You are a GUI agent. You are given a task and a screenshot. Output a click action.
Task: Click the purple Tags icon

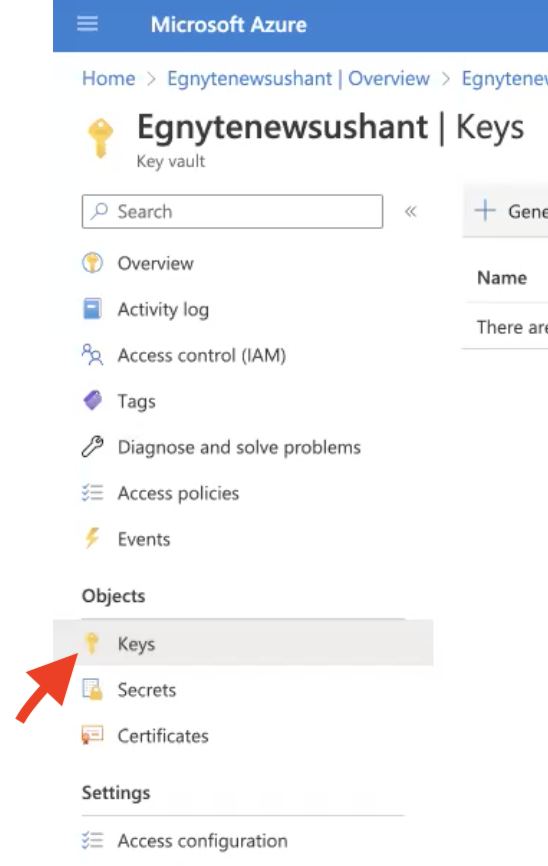coord(92,400)
